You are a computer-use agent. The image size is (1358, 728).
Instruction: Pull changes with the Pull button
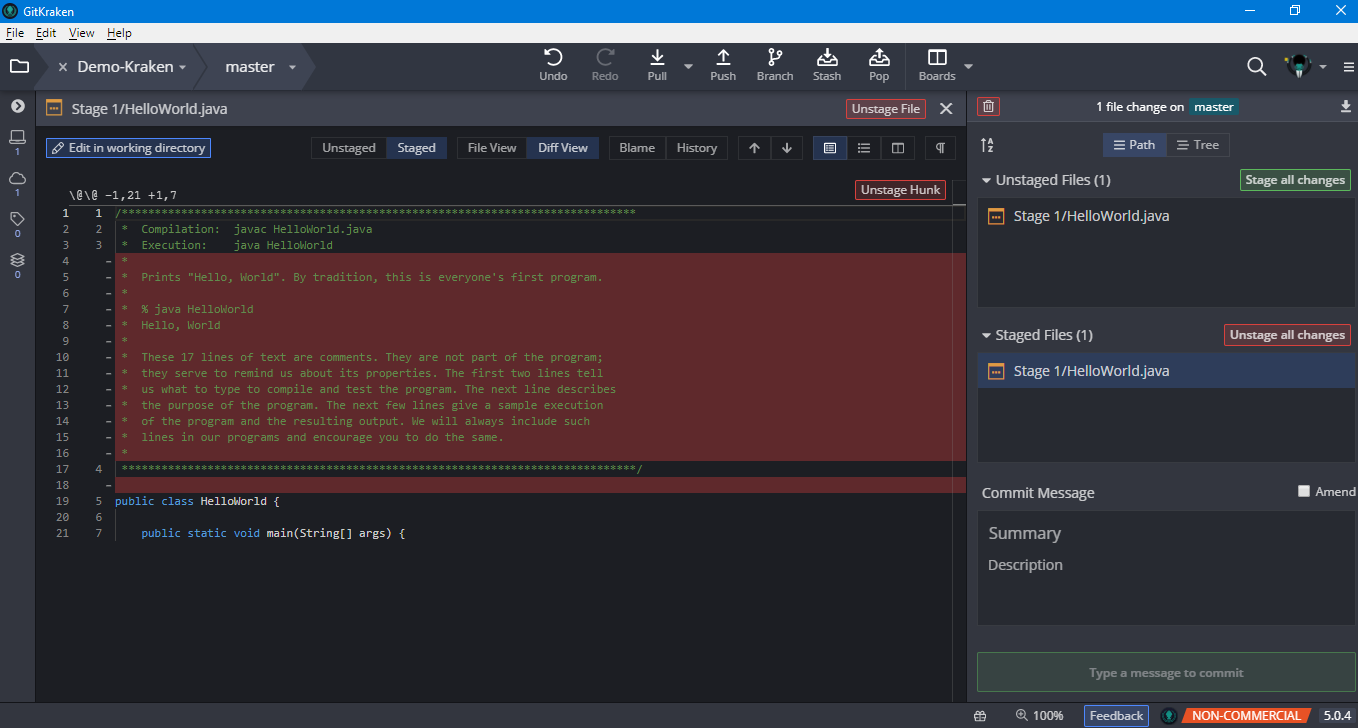657,66
